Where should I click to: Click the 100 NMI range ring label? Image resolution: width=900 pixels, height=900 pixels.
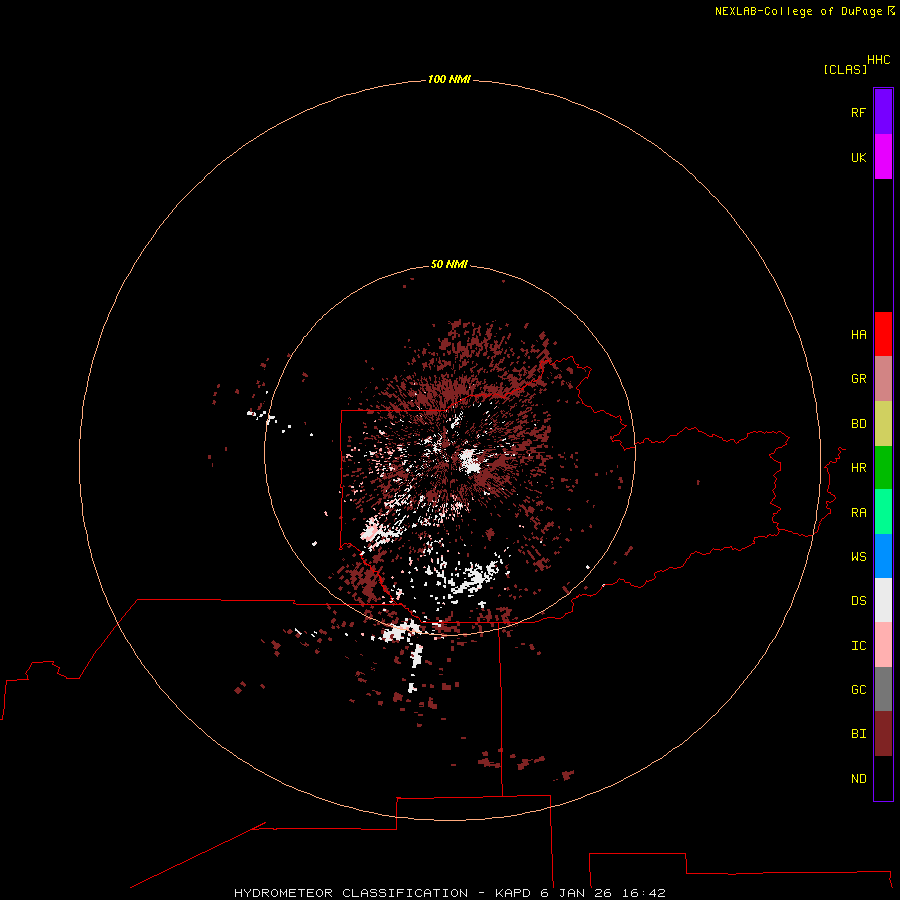[x=449, y=79]
